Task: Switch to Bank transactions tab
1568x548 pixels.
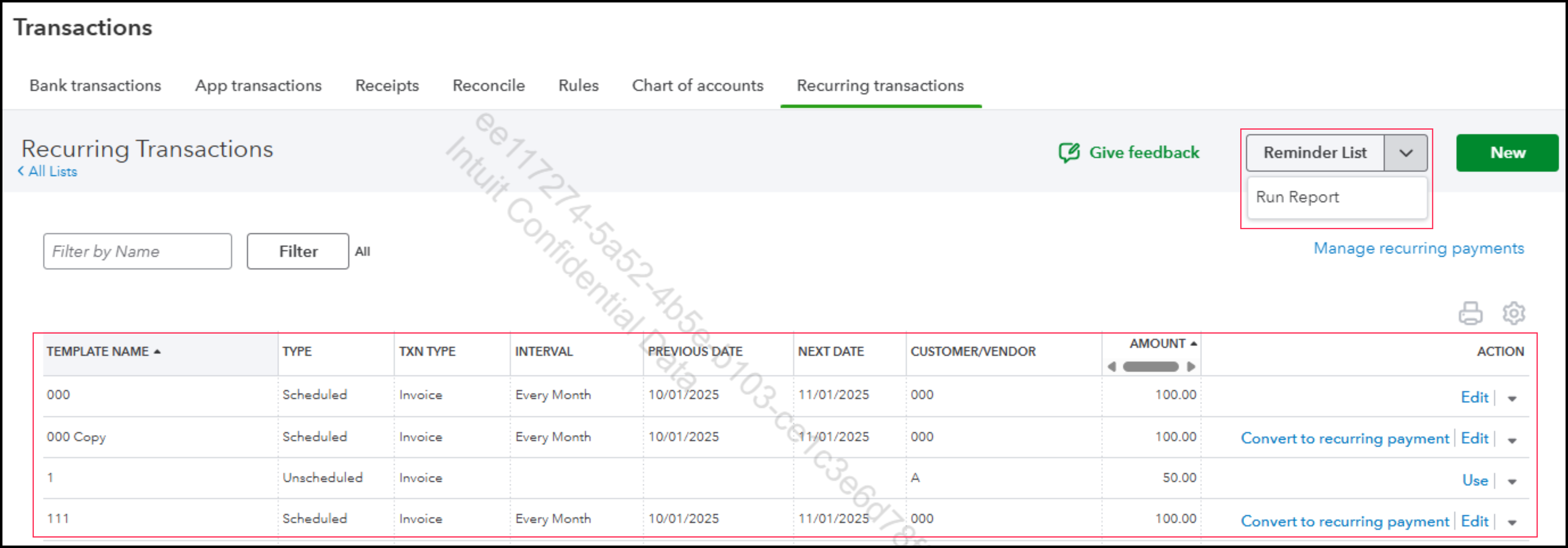Action: click(95, 86)
